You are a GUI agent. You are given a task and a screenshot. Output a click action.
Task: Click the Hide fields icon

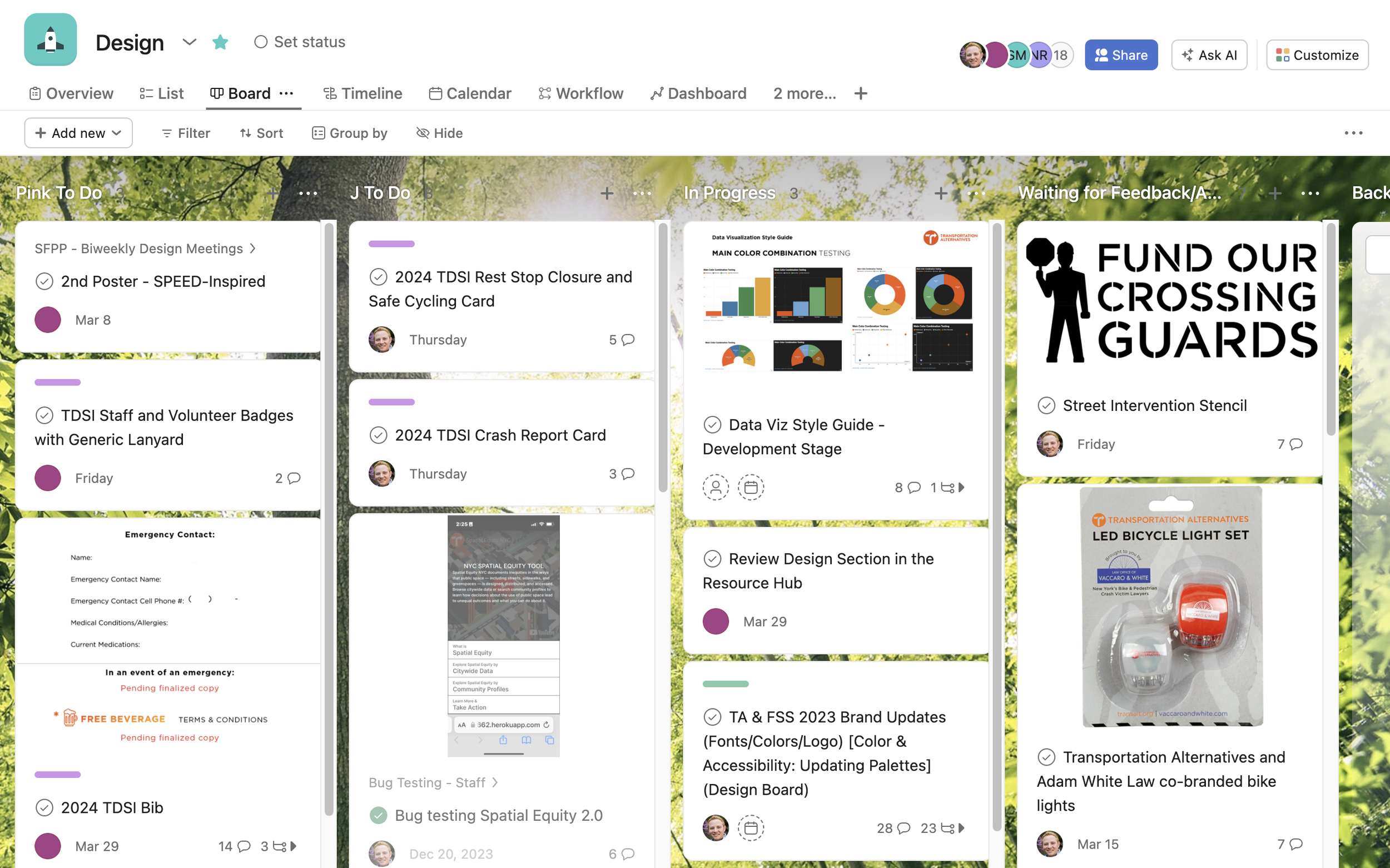[x=423, y=132]
